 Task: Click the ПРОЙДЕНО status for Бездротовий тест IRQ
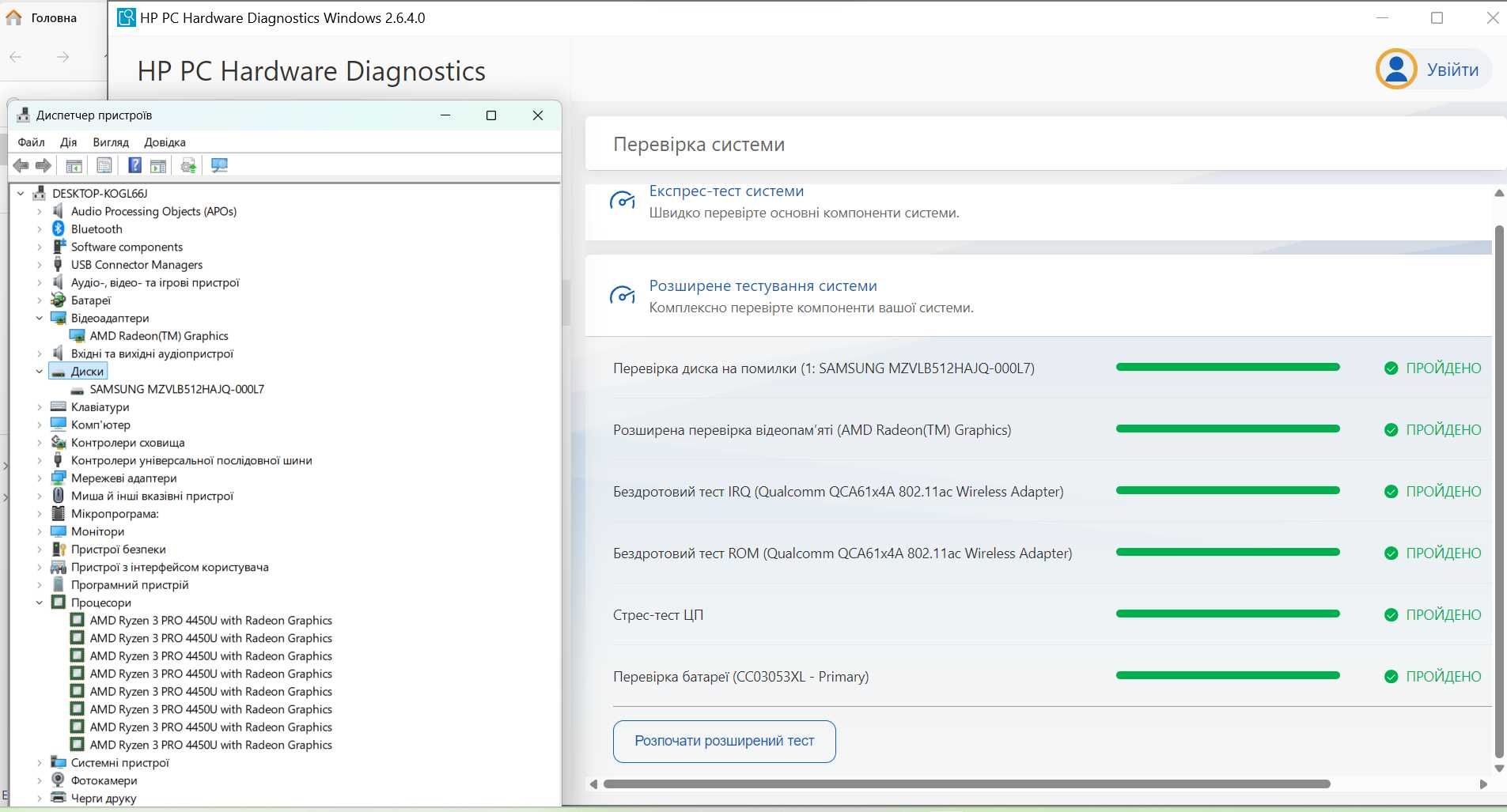tap(1433, 491)
